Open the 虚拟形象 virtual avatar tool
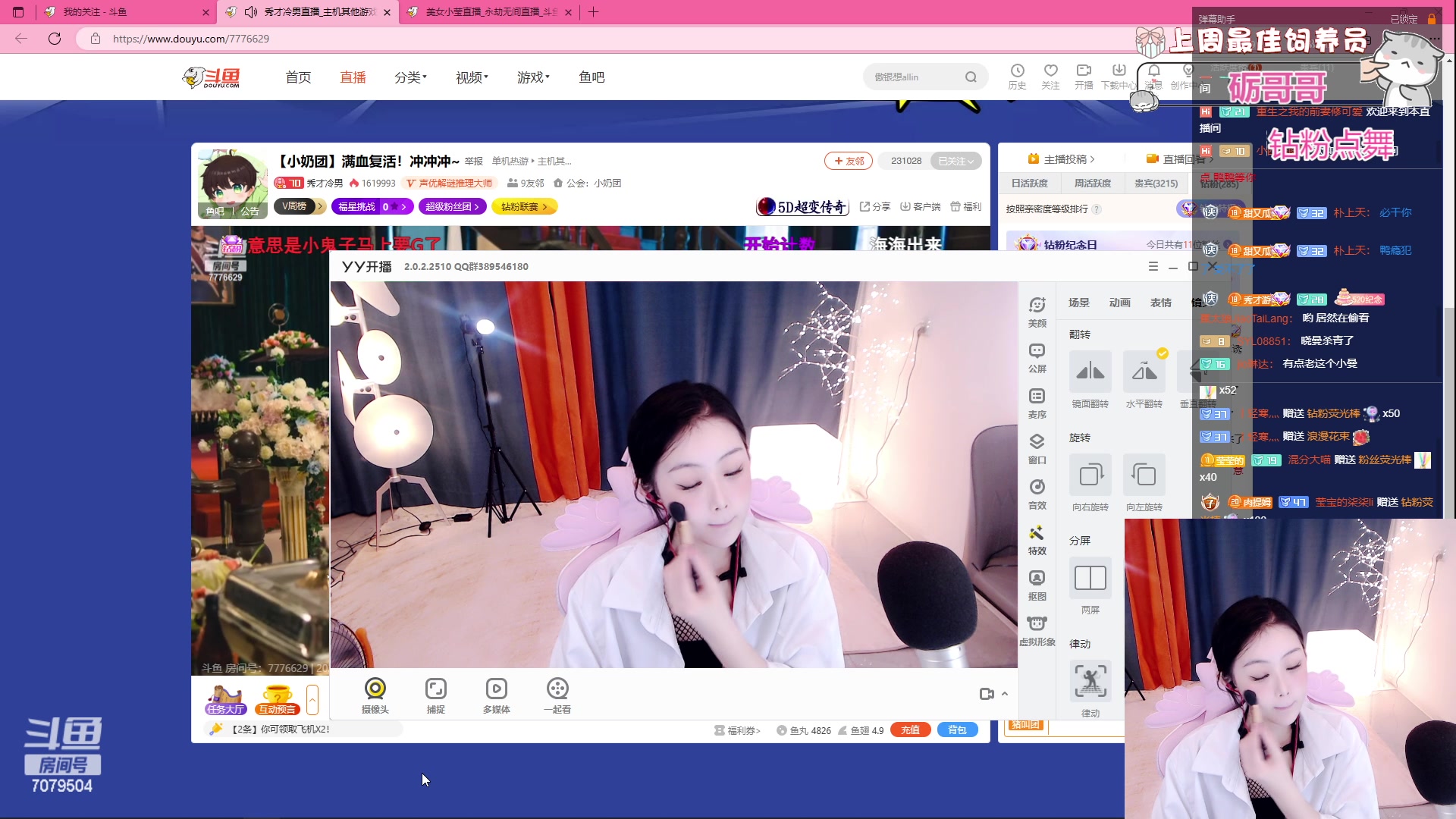 coord(1037,630)
